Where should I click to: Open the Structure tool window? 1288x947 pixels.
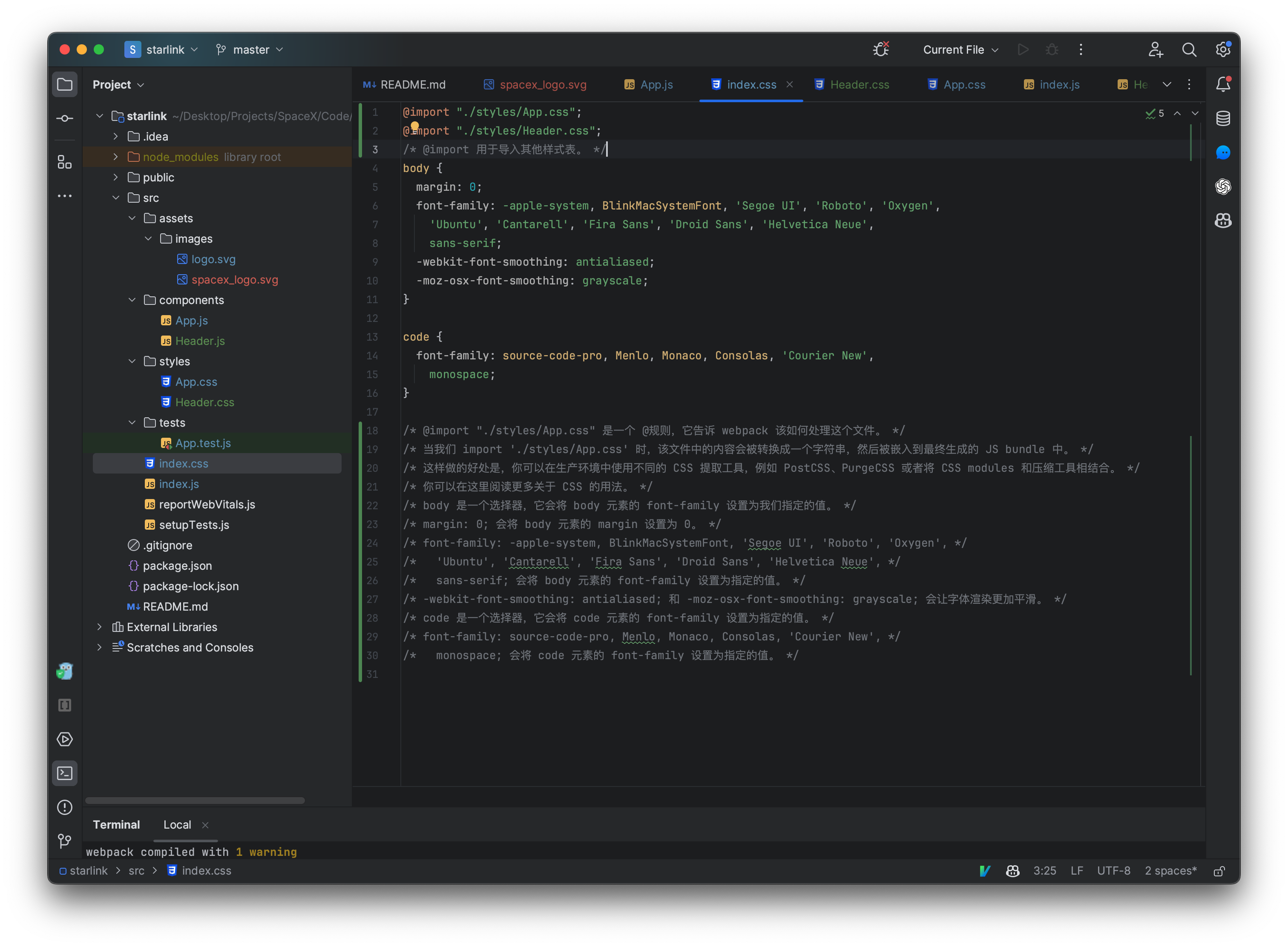(64, 162)
